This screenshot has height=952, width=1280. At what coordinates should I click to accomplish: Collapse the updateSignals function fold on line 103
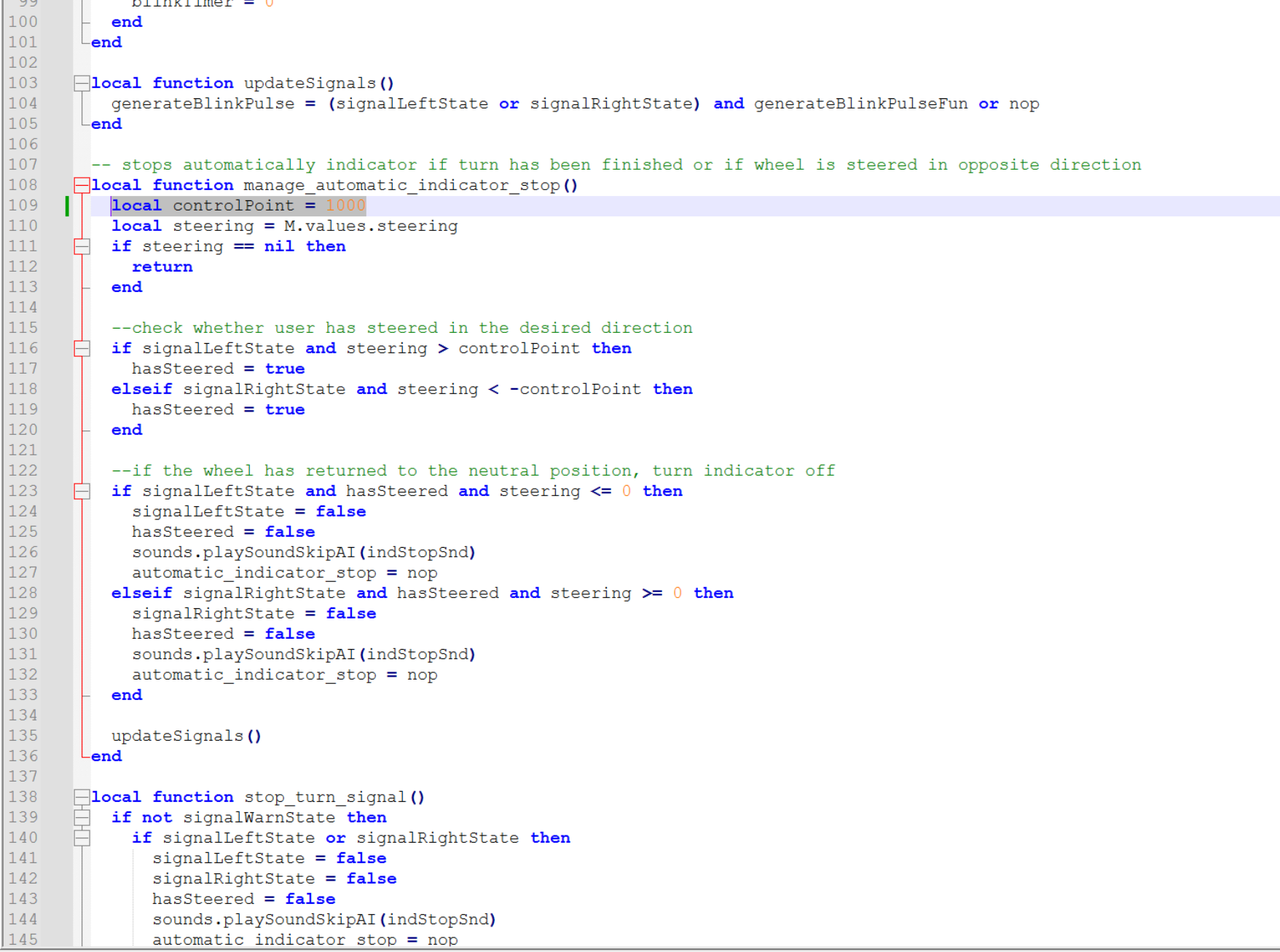82,83
